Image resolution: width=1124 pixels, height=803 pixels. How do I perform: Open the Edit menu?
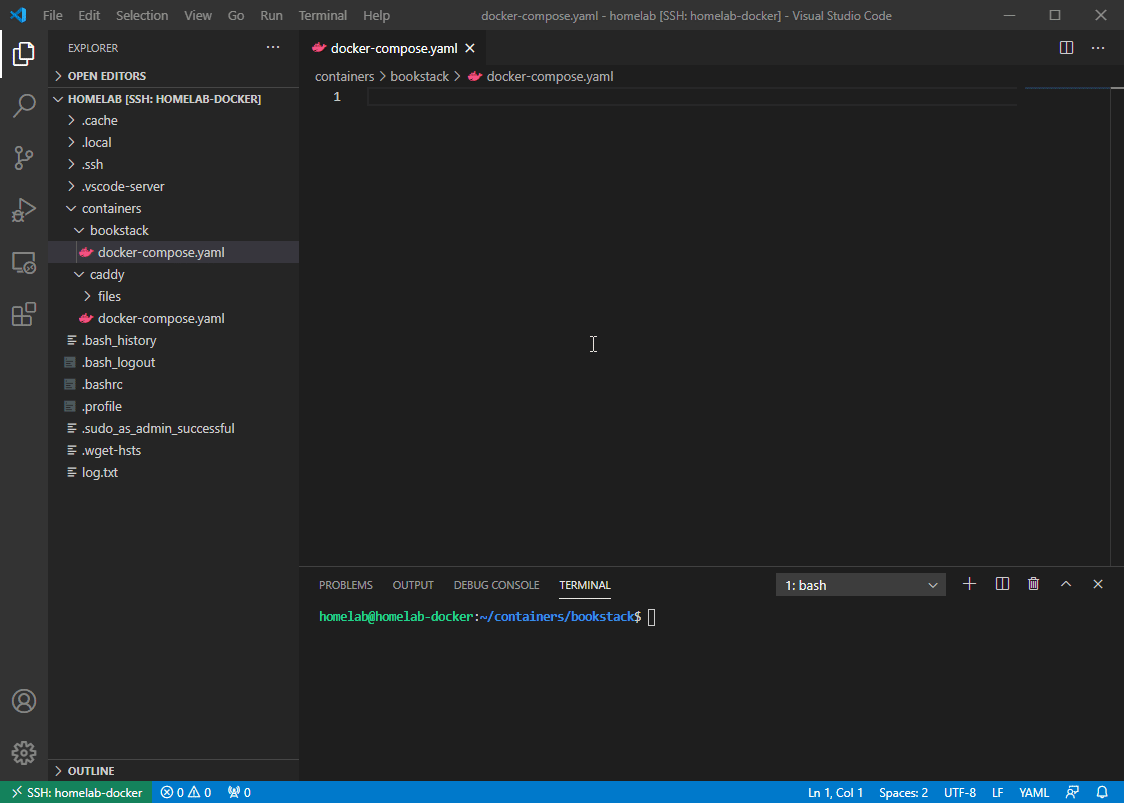click(89, 15)
